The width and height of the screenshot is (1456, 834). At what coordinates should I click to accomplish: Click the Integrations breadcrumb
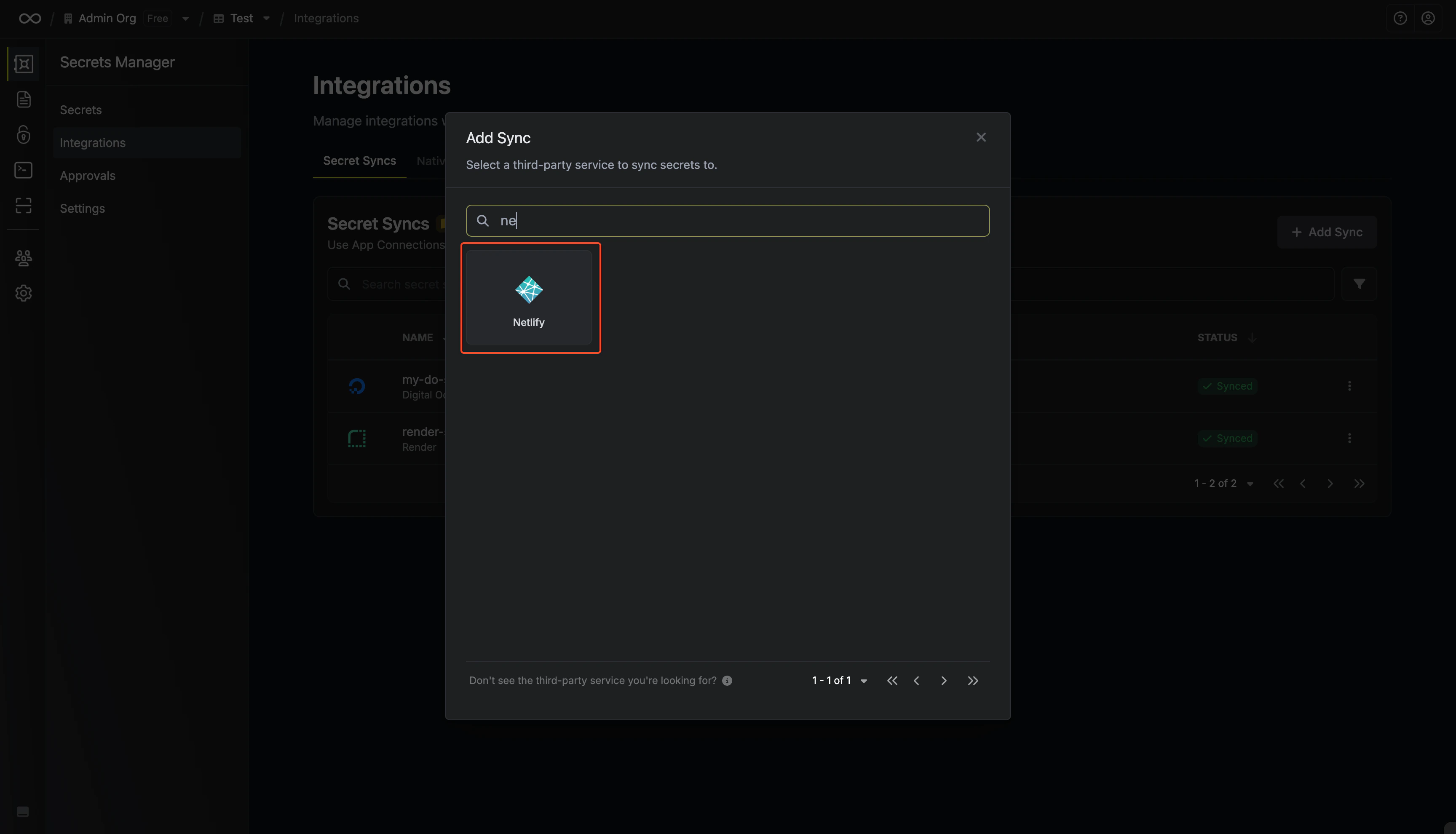(x=326, y=19)
